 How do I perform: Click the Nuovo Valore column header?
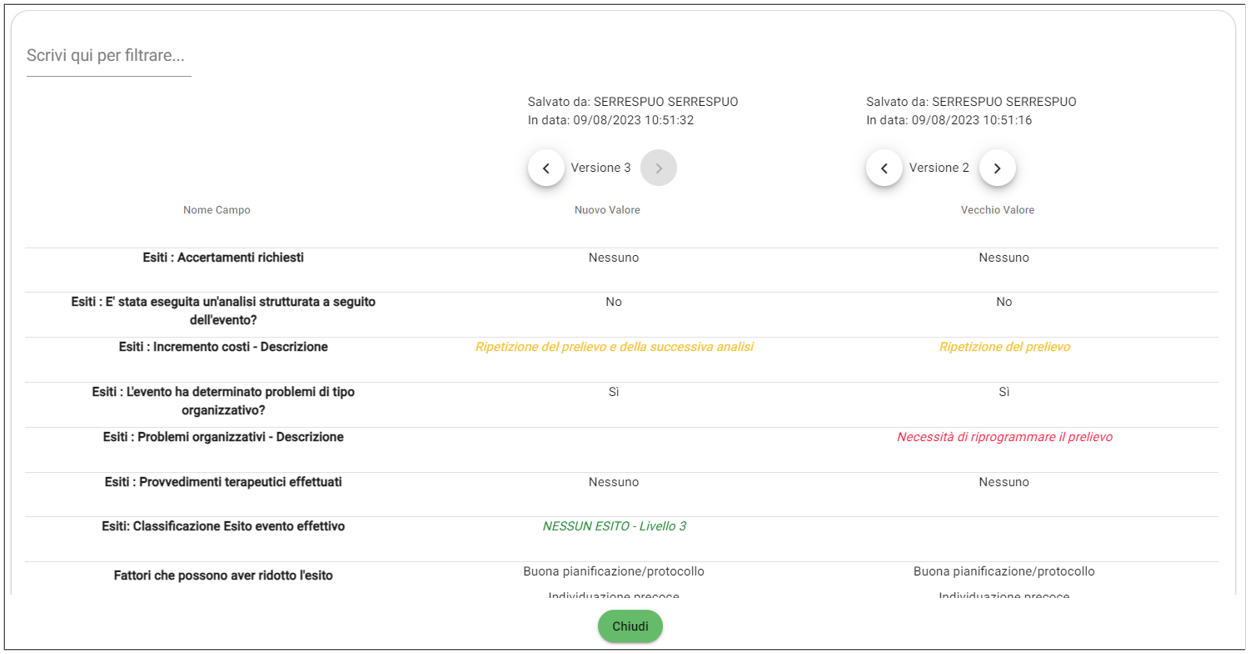click(607, 210)
